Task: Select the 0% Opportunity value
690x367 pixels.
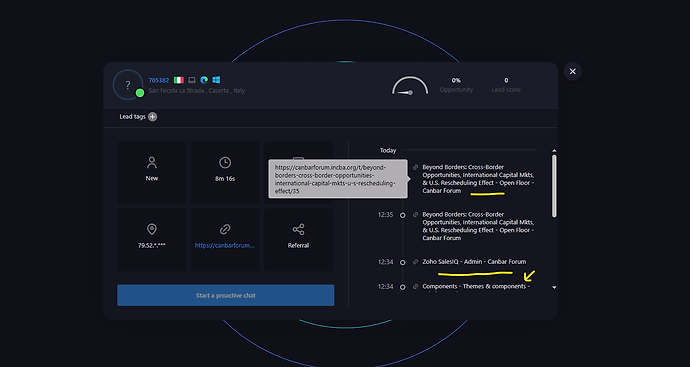Action: [456, 81]
